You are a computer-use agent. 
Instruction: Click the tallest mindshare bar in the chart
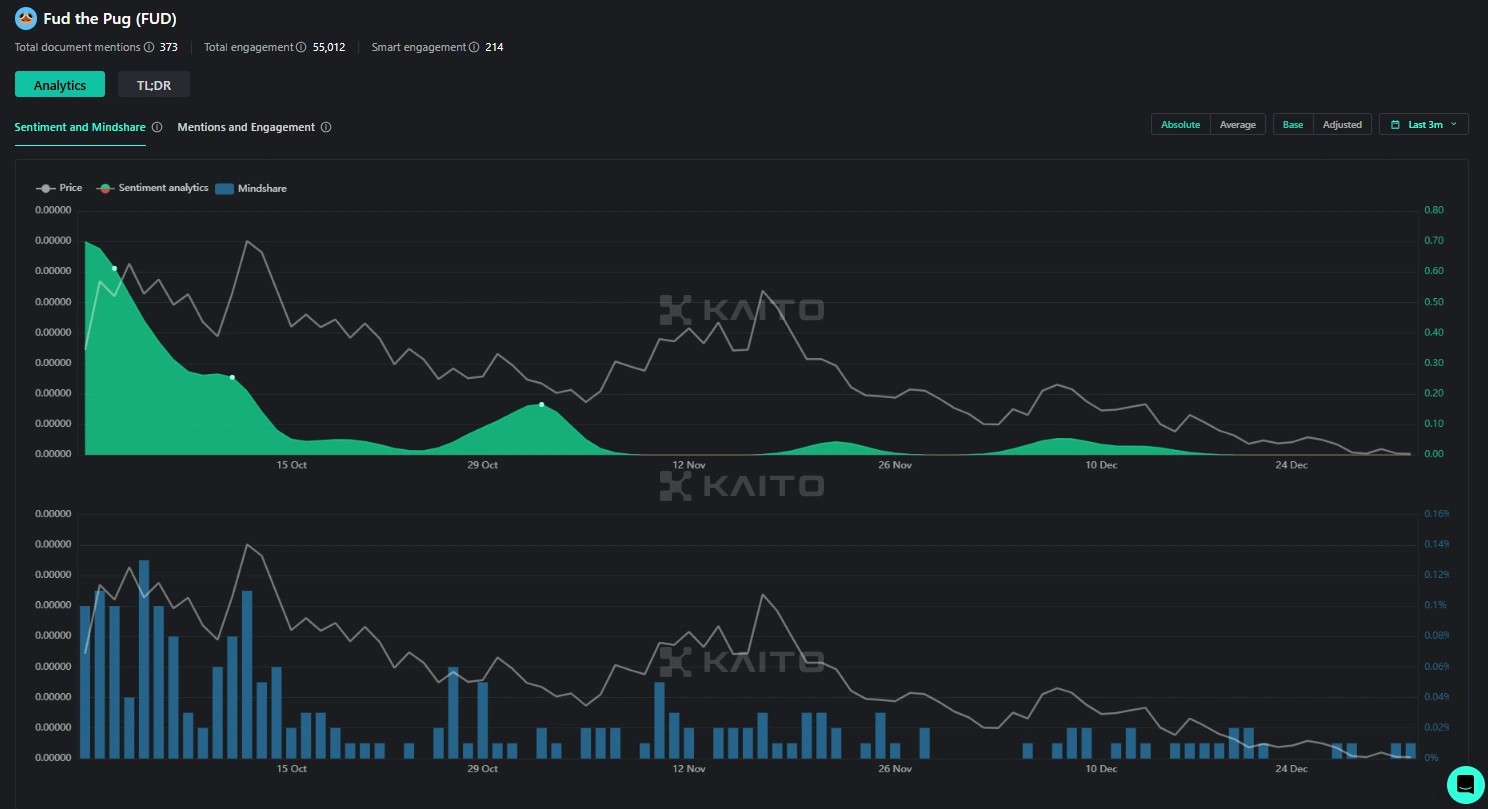[x=144, y=659]
